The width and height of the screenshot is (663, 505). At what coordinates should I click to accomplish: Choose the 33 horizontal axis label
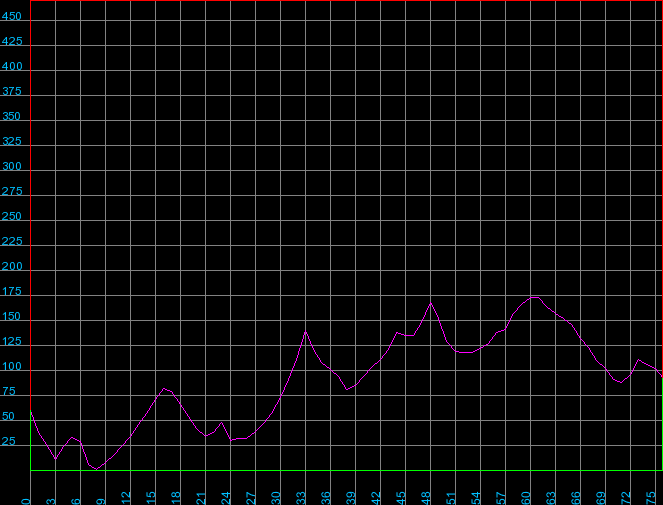[x=301, y=498]
